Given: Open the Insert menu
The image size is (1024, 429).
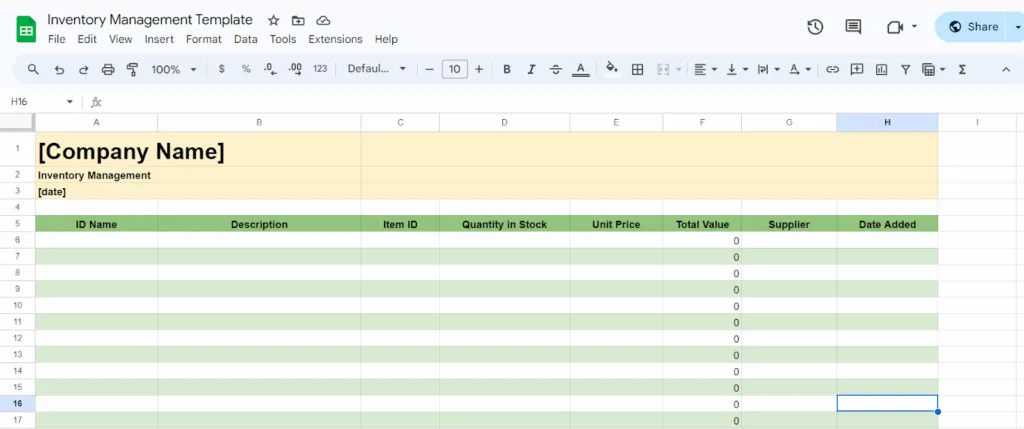Looking at the screenshot, I should coord(159,39).
